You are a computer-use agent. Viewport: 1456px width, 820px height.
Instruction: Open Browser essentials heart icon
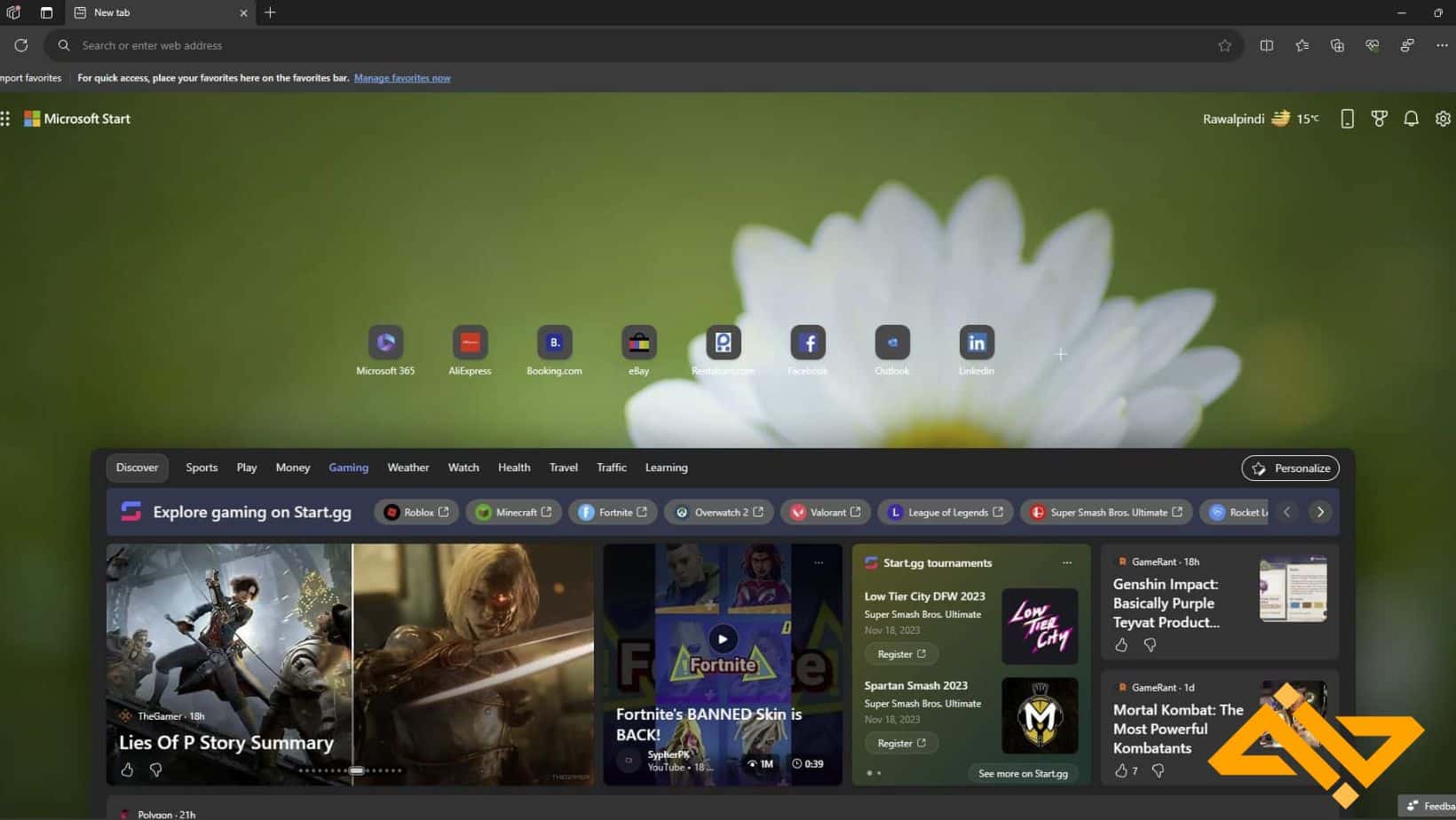tap(1373, 45)
